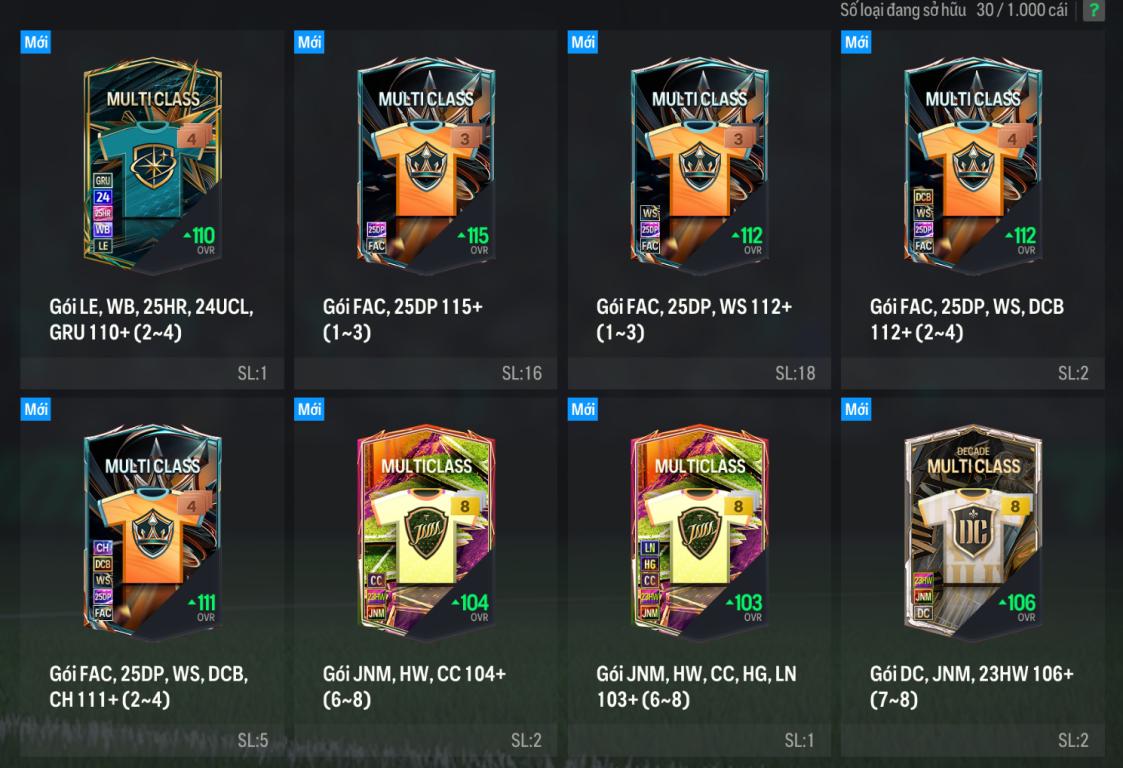Click the 112 OVR card with DCB badge
The width and height of the screenshot is (1123, 768).
(x=973, y=165)
